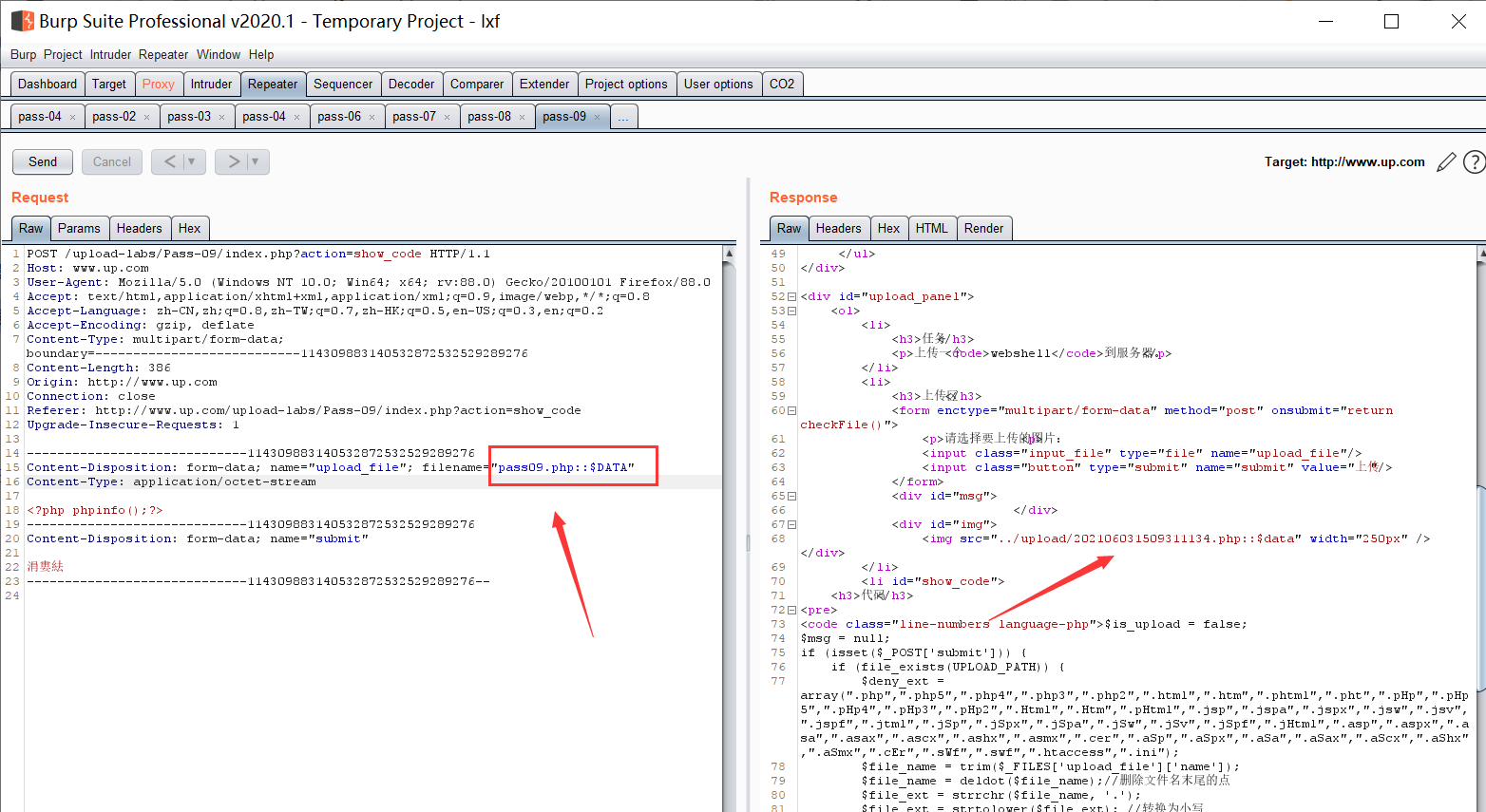
Task: Click the Content-Length header line
Action: 99,368
